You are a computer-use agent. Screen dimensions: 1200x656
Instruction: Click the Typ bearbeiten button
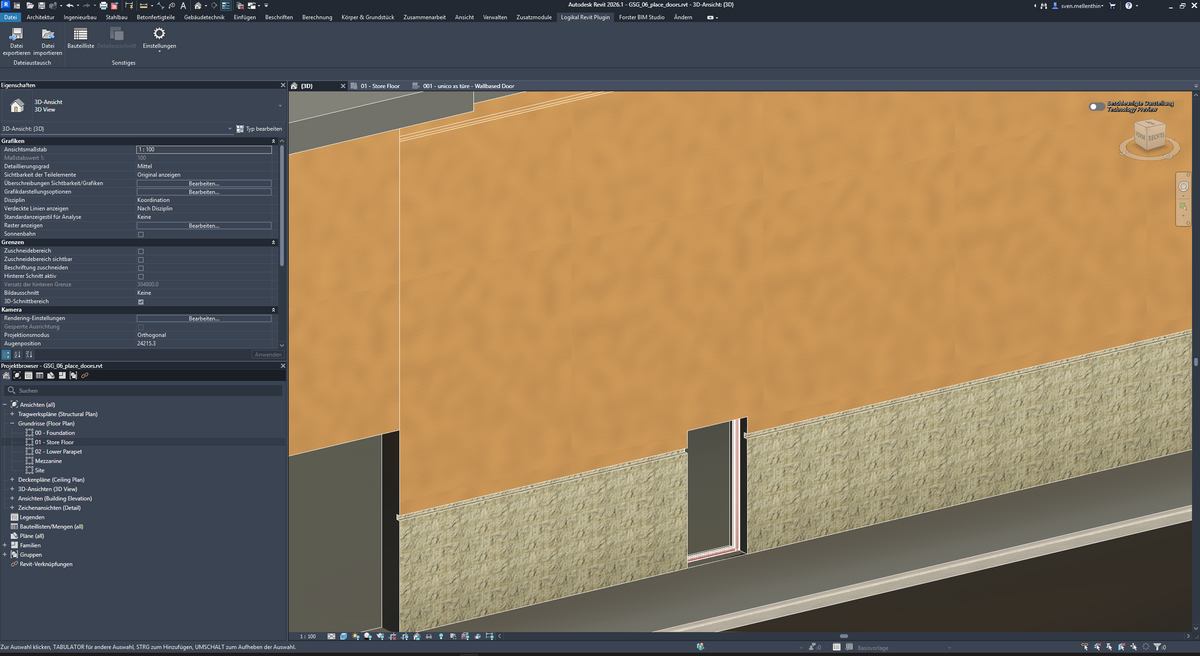261,128
